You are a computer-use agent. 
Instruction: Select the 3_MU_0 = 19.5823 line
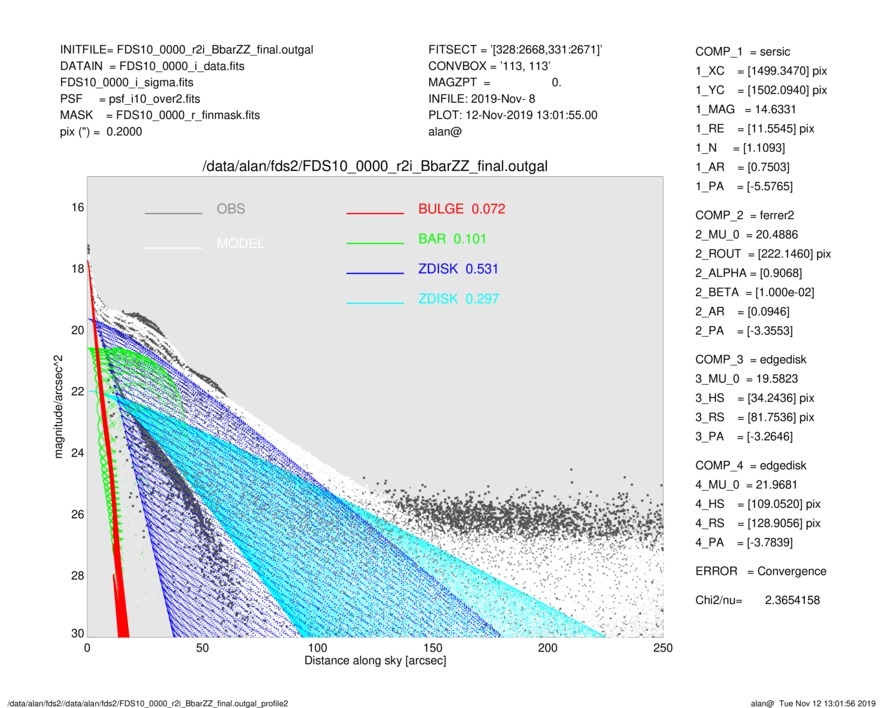click(x=747, y=379)
